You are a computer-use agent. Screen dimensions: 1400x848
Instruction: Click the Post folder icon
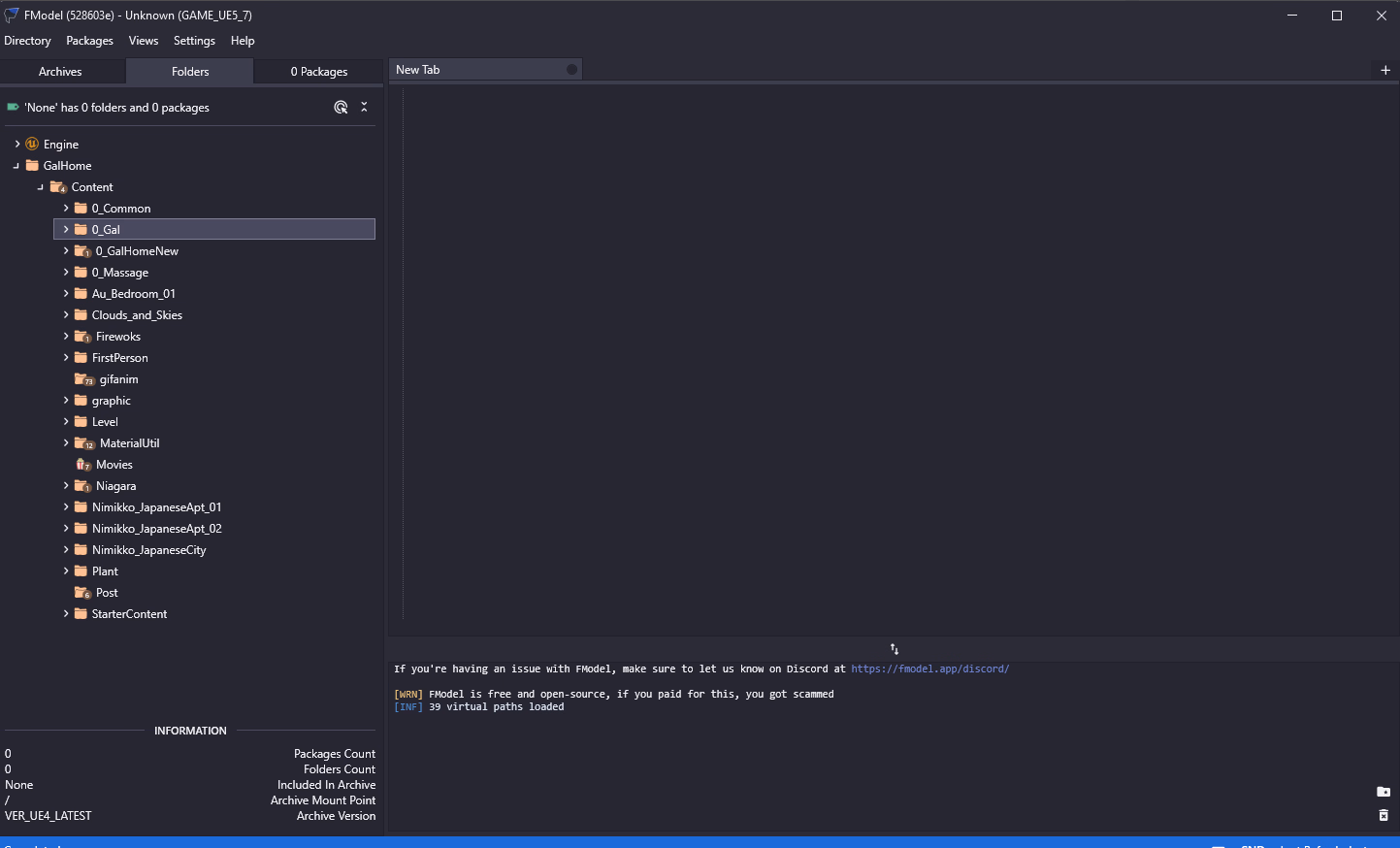point(83,592)
